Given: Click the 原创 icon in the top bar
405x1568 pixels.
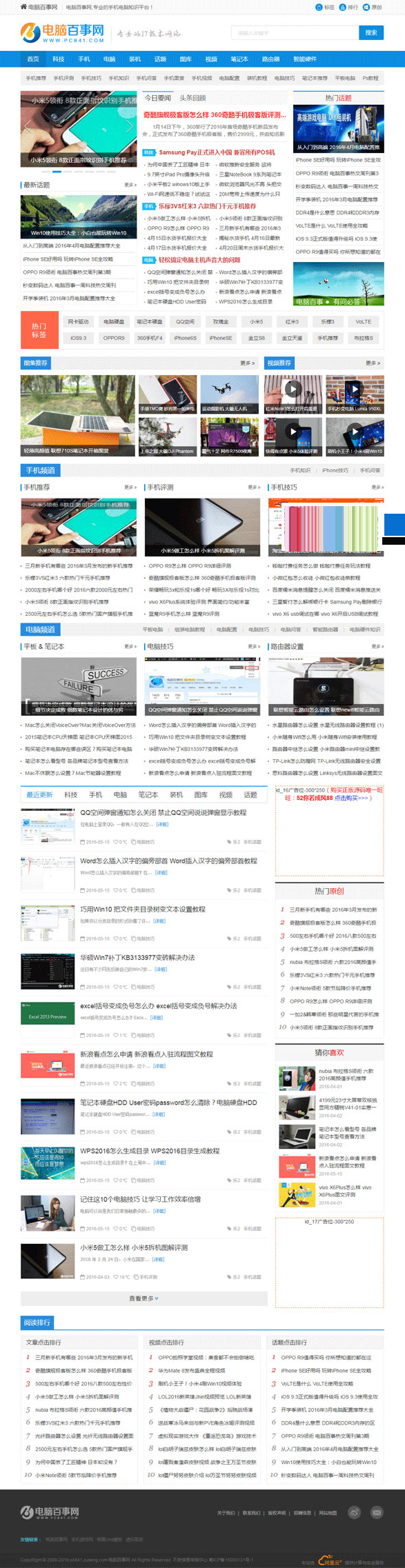Looking at the screenshot, I should tap(367, 7).
